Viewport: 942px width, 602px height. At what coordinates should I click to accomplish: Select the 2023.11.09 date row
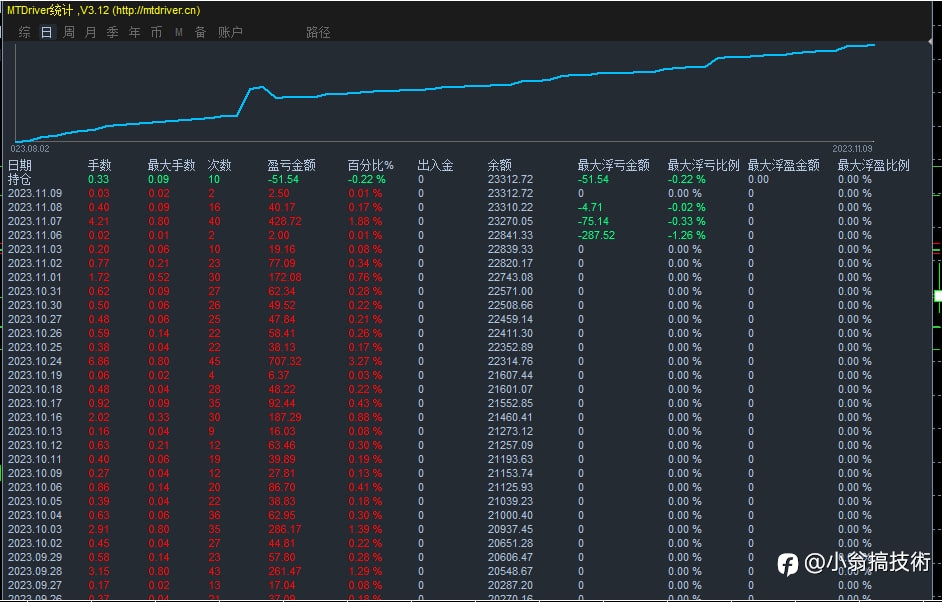tap(35, 193)
